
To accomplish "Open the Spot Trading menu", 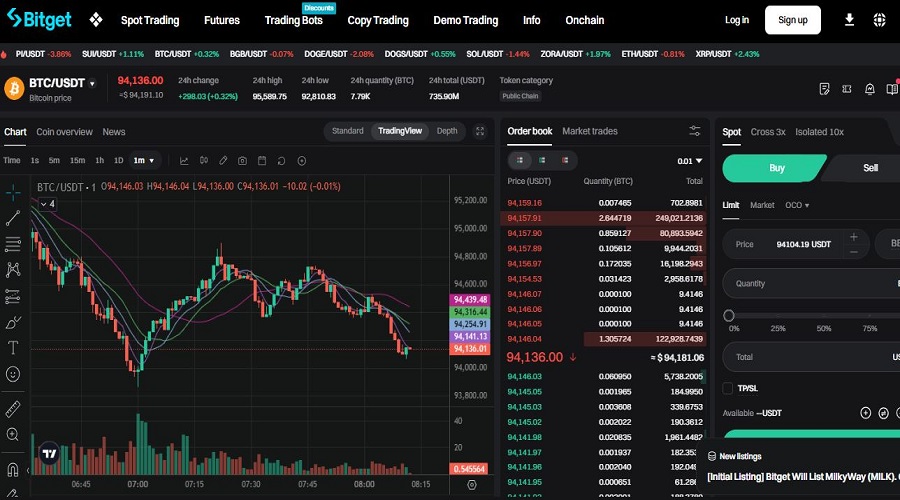I will tap(150, 20).
